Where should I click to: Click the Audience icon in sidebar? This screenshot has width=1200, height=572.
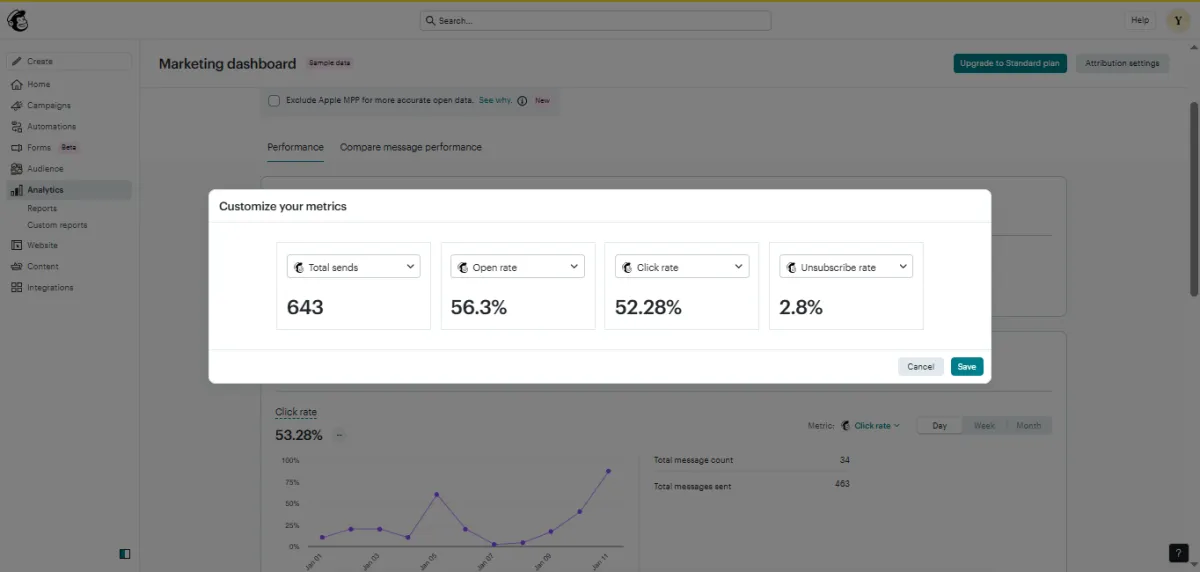[x=17, y=168]
